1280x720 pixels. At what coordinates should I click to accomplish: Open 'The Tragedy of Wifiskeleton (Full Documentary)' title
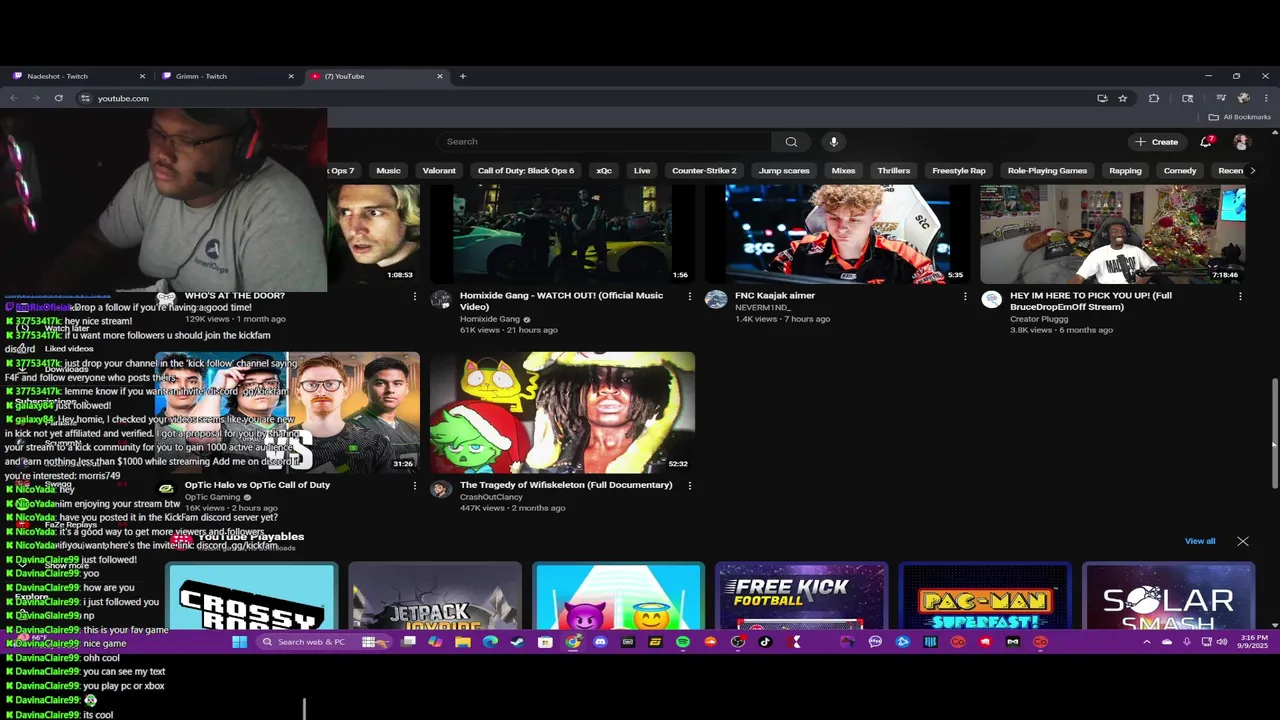566,485
